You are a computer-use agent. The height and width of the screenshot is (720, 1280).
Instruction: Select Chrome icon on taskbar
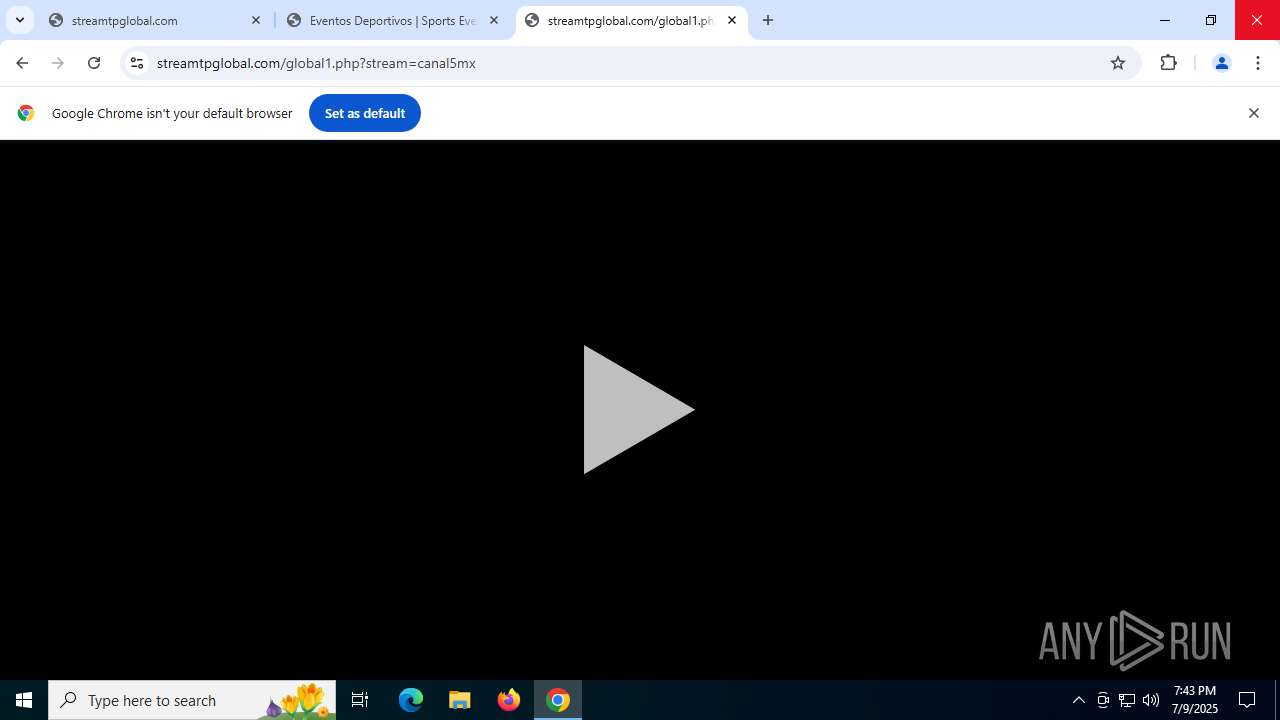point(558,700)
